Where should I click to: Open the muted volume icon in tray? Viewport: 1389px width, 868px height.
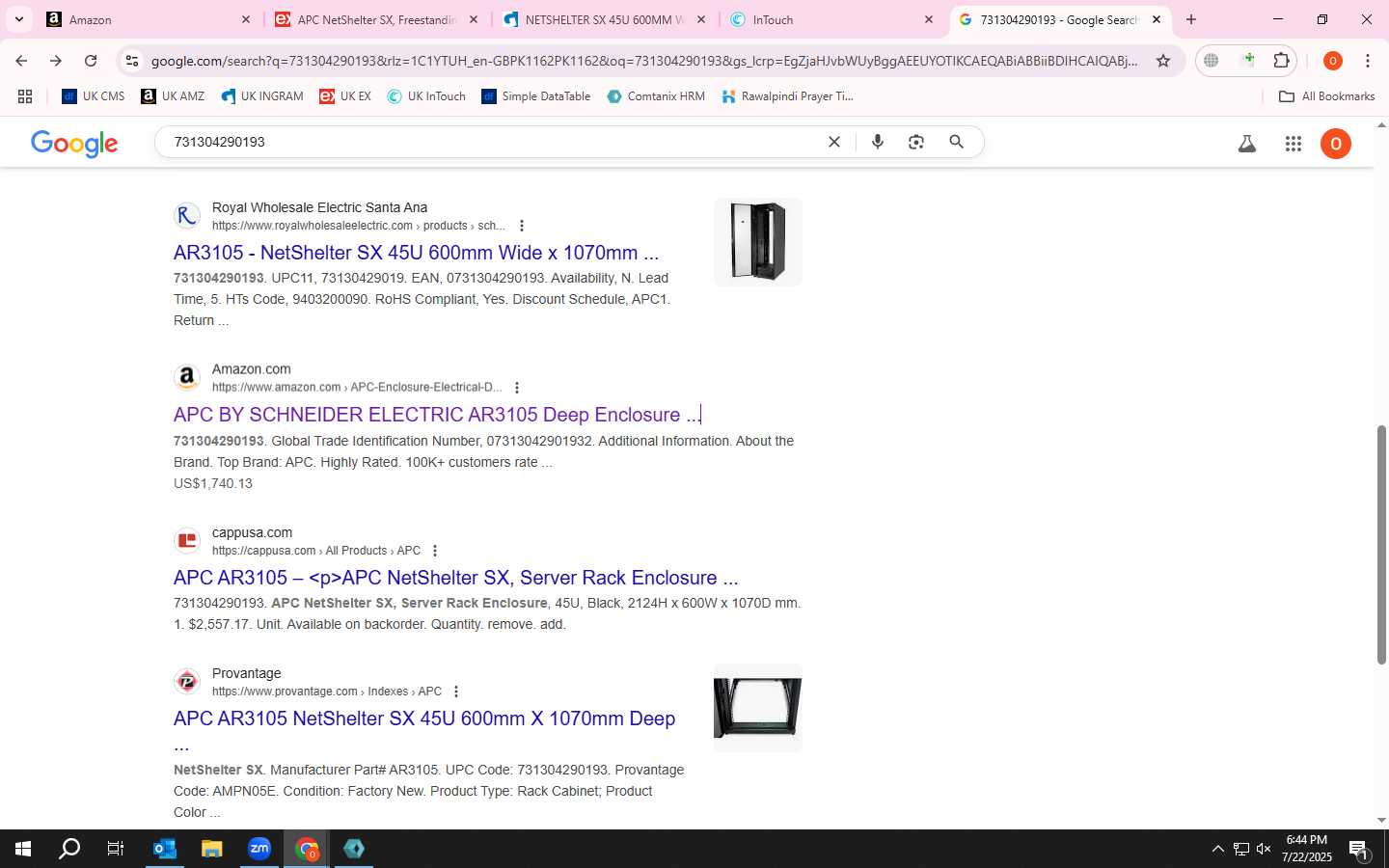tap(1264, 849)
